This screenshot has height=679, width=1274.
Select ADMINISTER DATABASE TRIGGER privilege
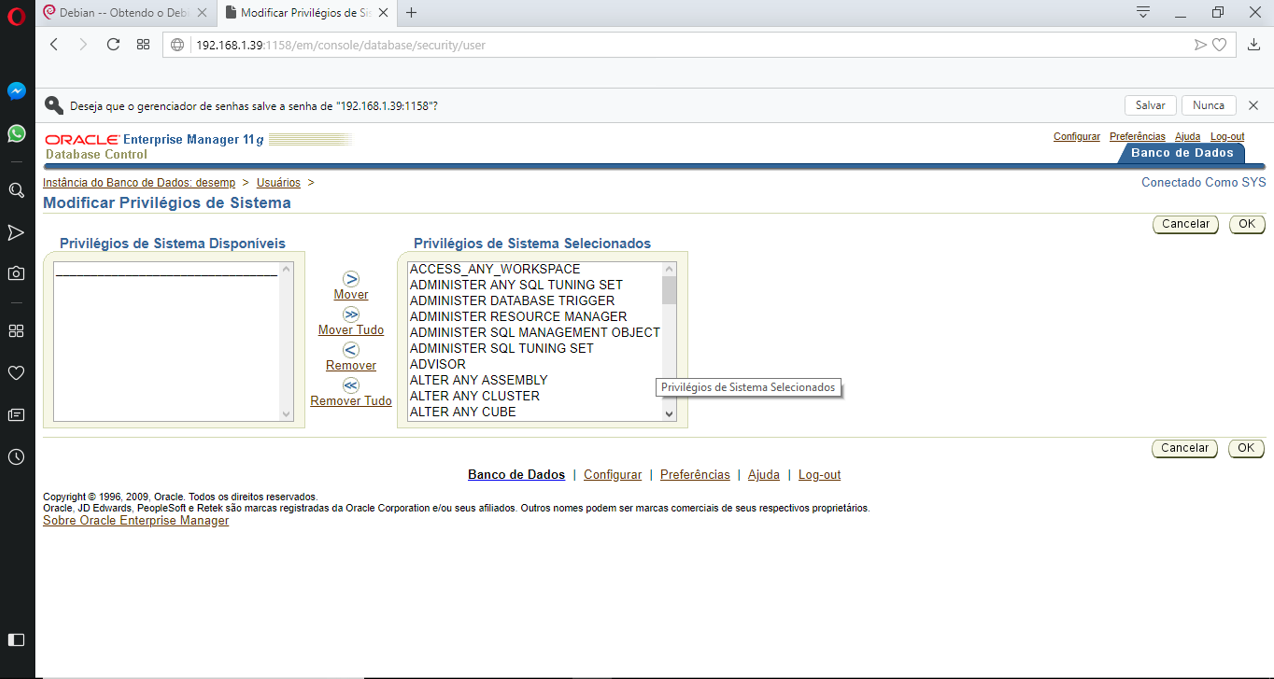click(x=512, y=301)
